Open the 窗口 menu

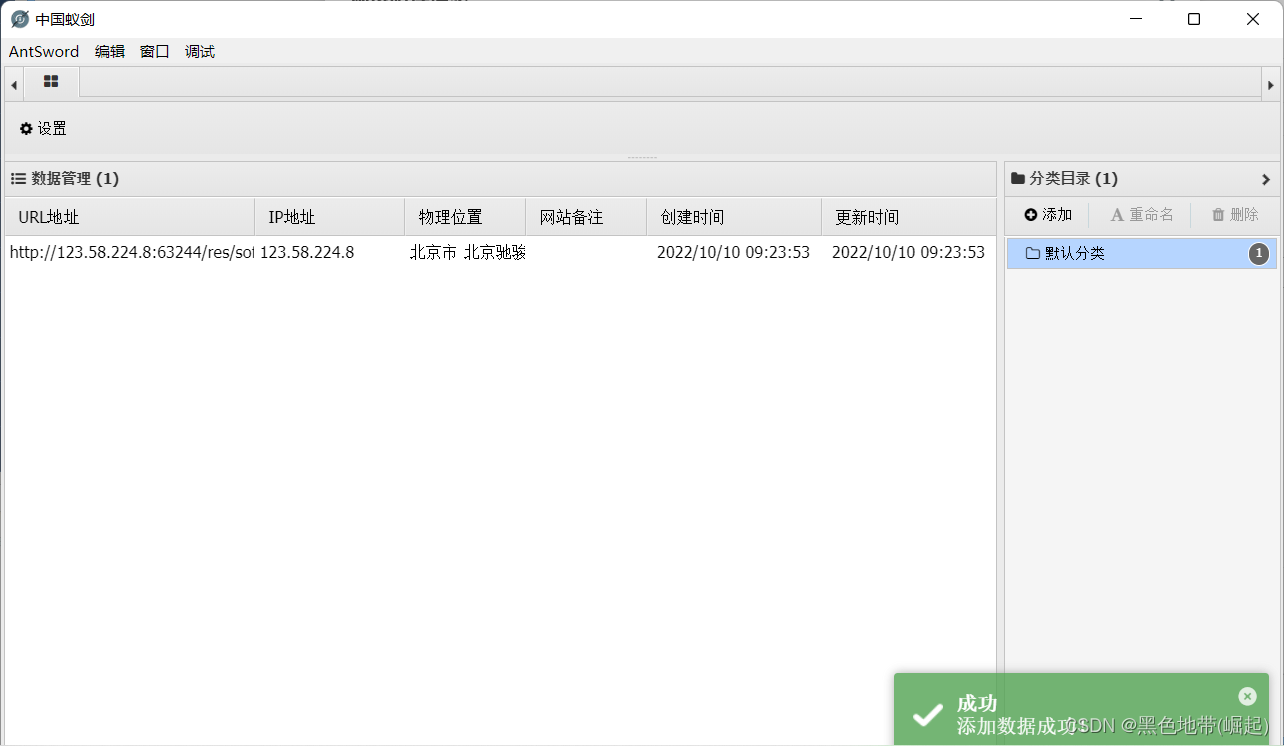click(x=154, y=51)
